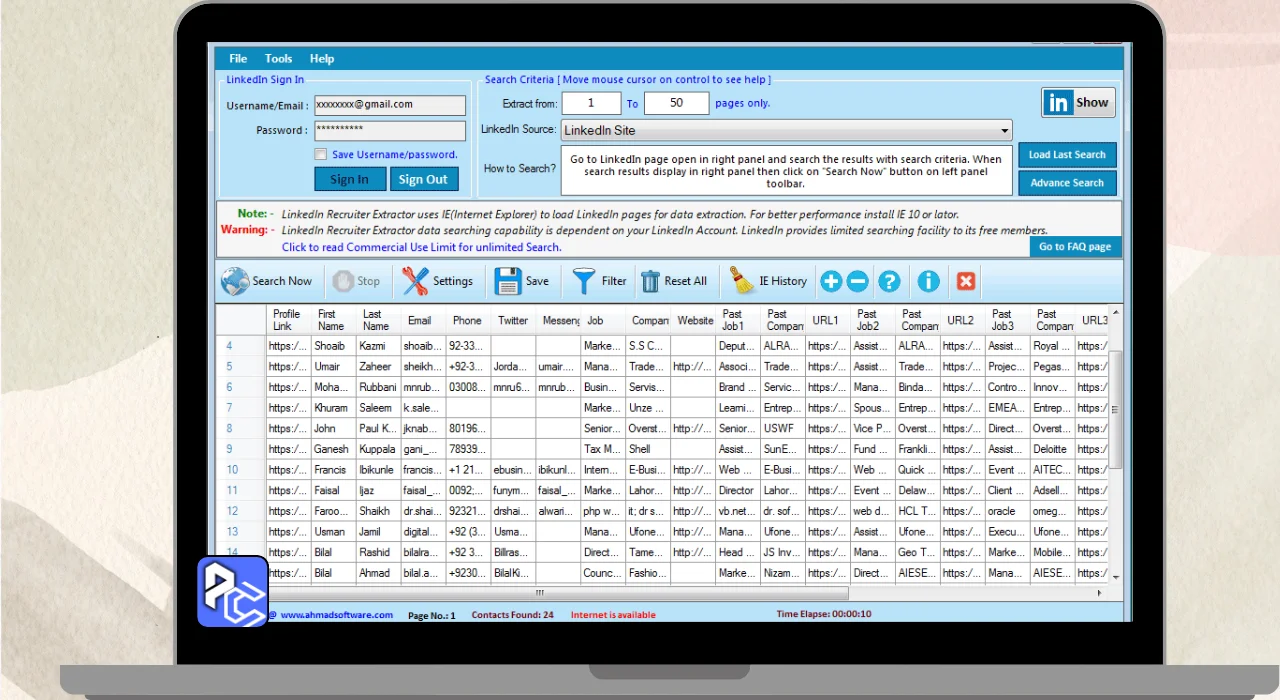Screen dimensions: 1280x700
Task: Open the Help menu
Action: pyautogui.click(x=322, y=59)
